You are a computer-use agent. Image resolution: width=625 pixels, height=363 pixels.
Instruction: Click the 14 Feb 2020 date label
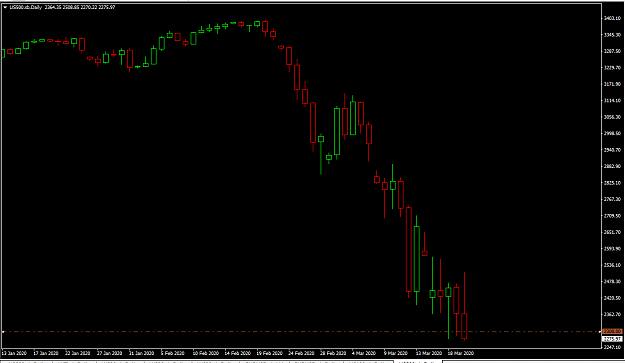coord(238,353)
